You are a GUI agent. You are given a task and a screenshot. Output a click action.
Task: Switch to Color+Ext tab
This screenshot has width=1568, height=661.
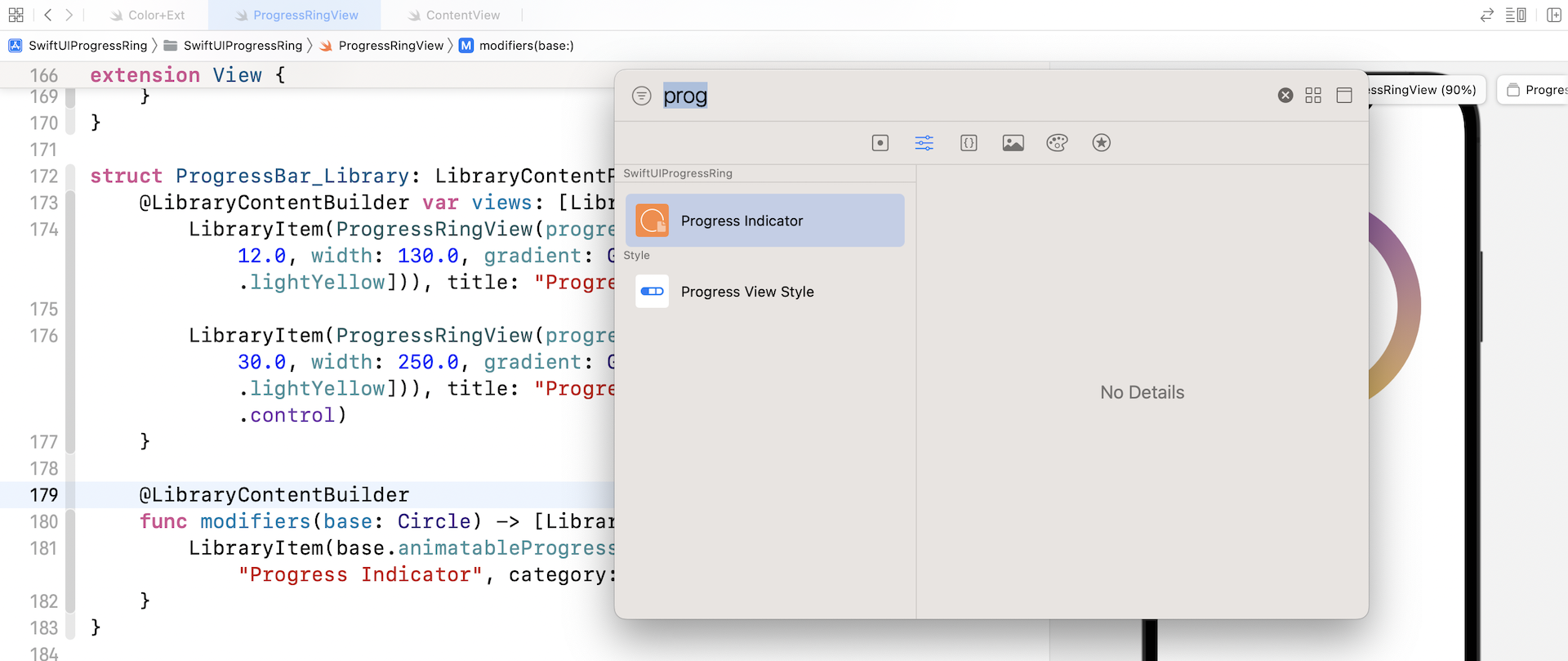[148, 15]
